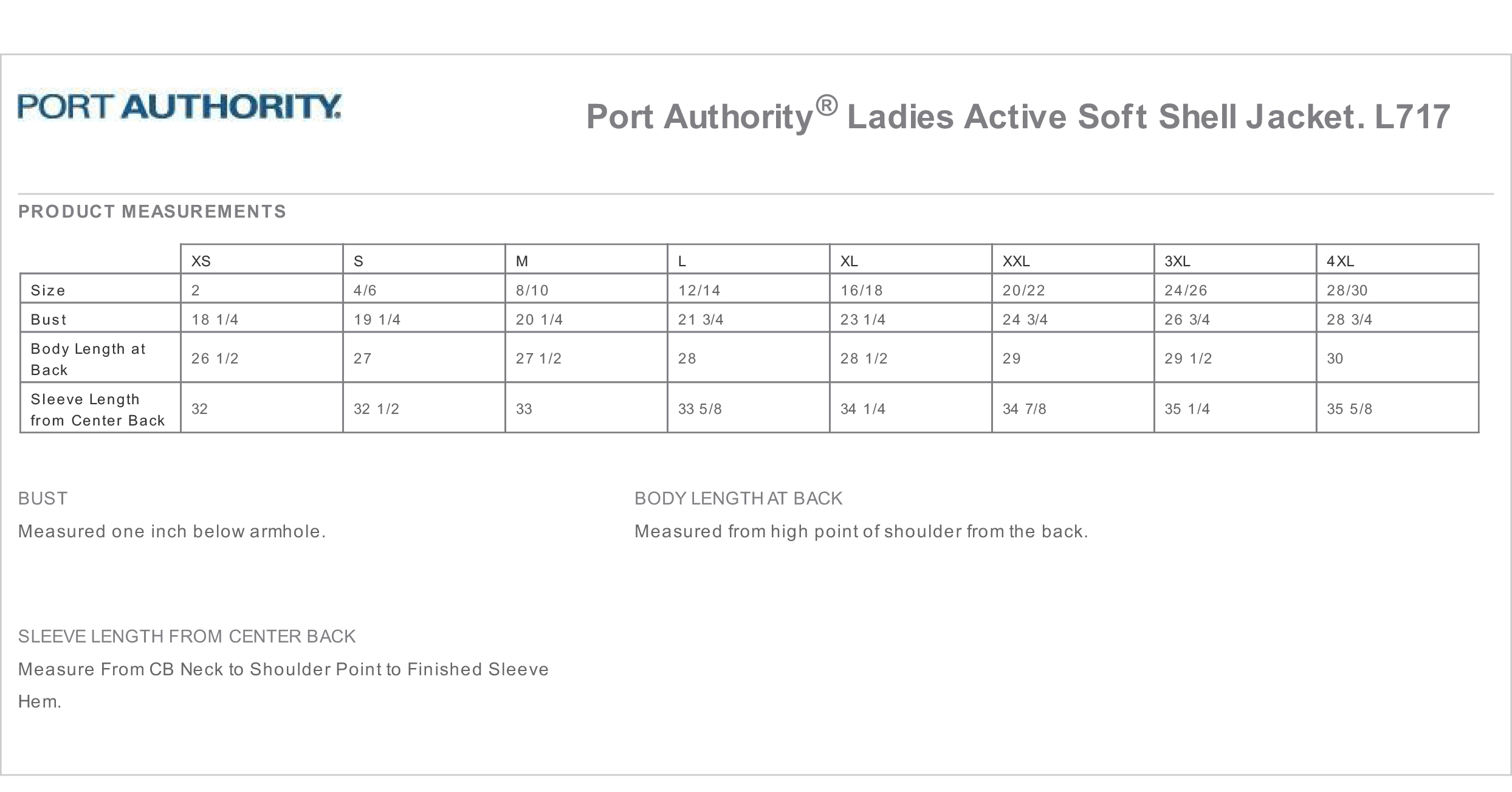Click the XXL size column header

click(1016, 261)
